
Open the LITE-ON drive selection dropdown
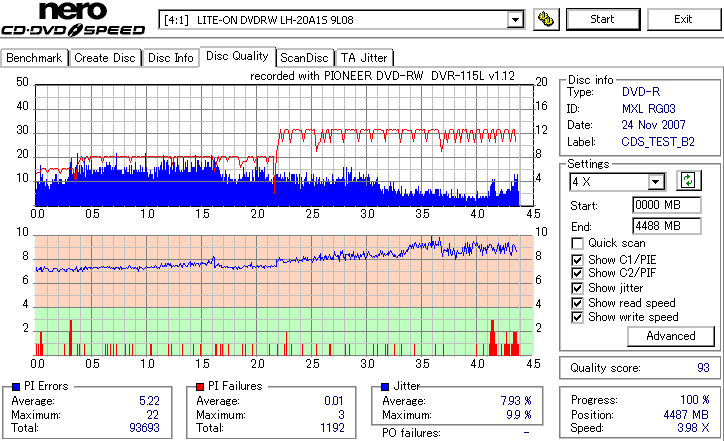pyautogui.click(x=515, y=20)
